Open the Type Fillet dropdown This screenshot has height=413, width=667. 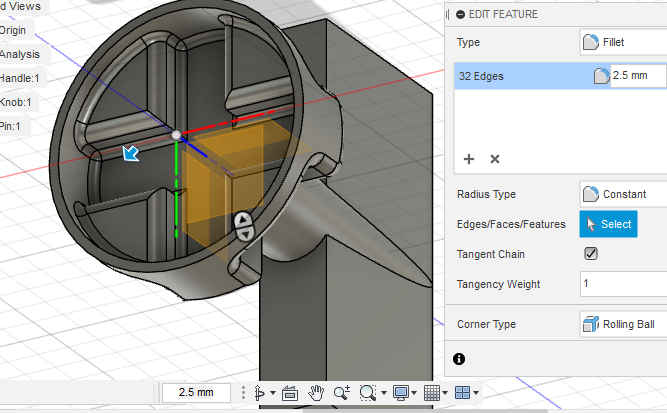point(622,43)
